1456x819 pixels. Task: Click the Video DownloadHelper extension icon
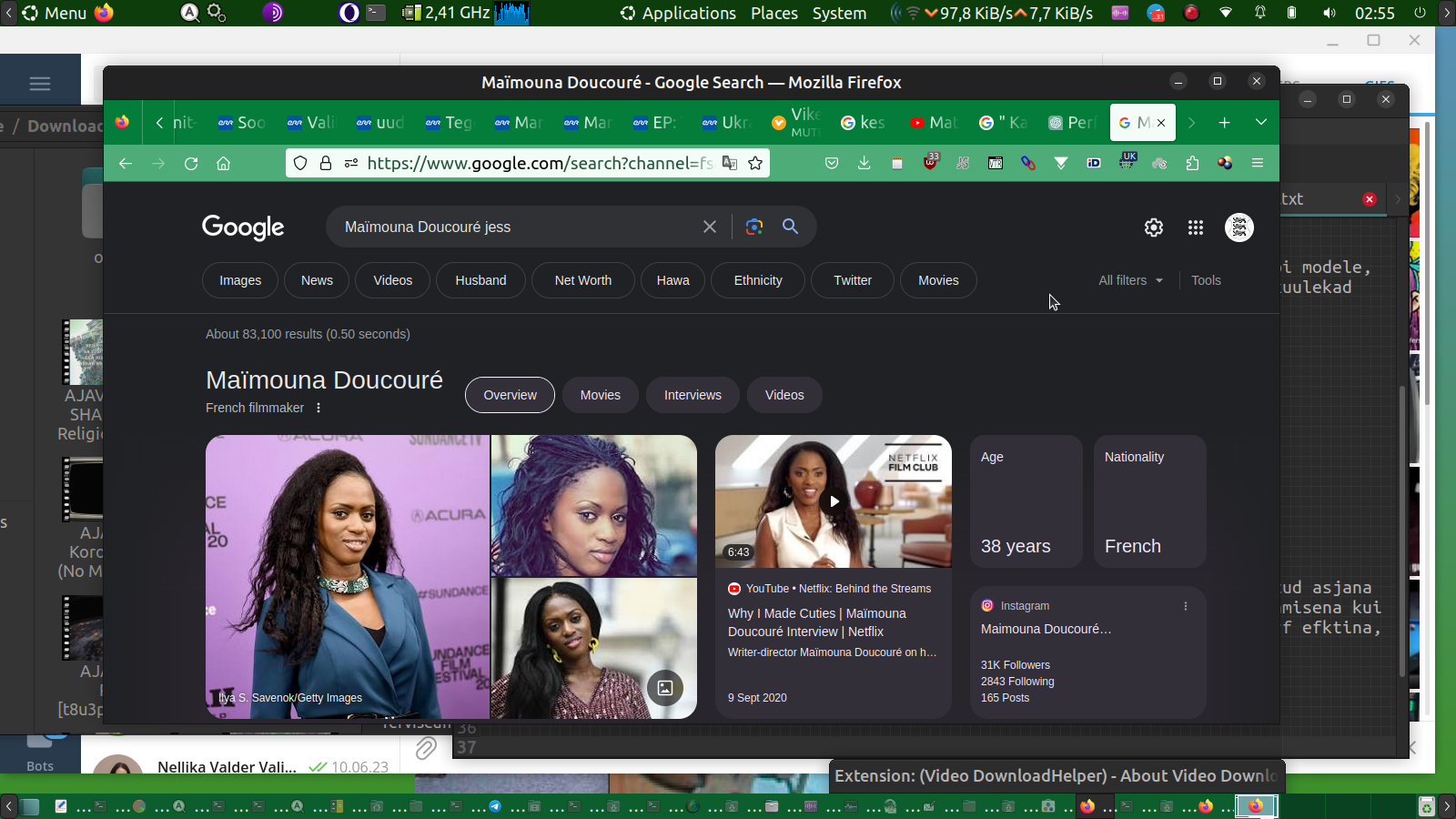click(1225, 163)
